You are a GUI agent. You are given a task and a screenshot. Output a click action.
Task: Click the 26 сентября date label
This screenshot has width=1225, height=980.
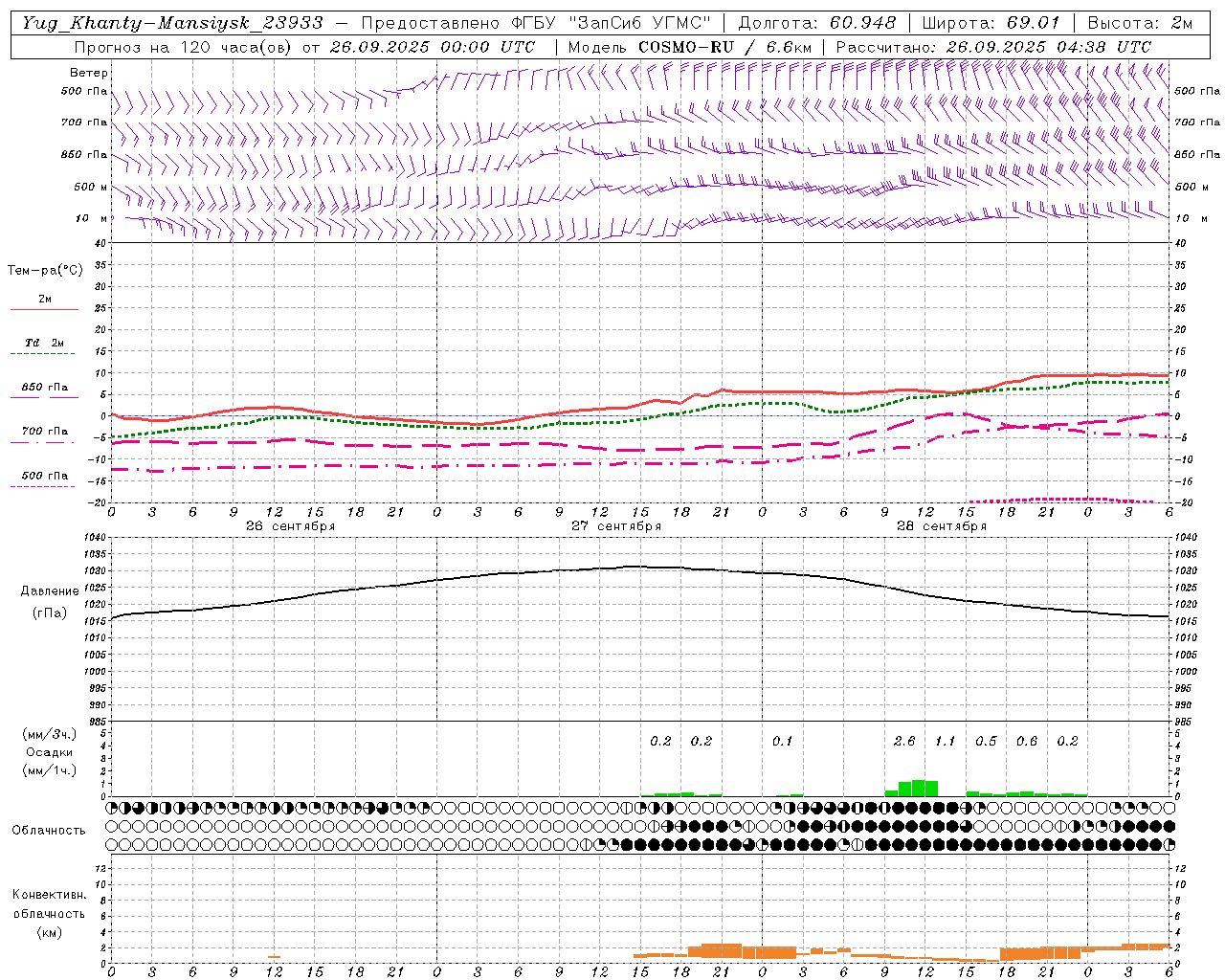point(290,526)
